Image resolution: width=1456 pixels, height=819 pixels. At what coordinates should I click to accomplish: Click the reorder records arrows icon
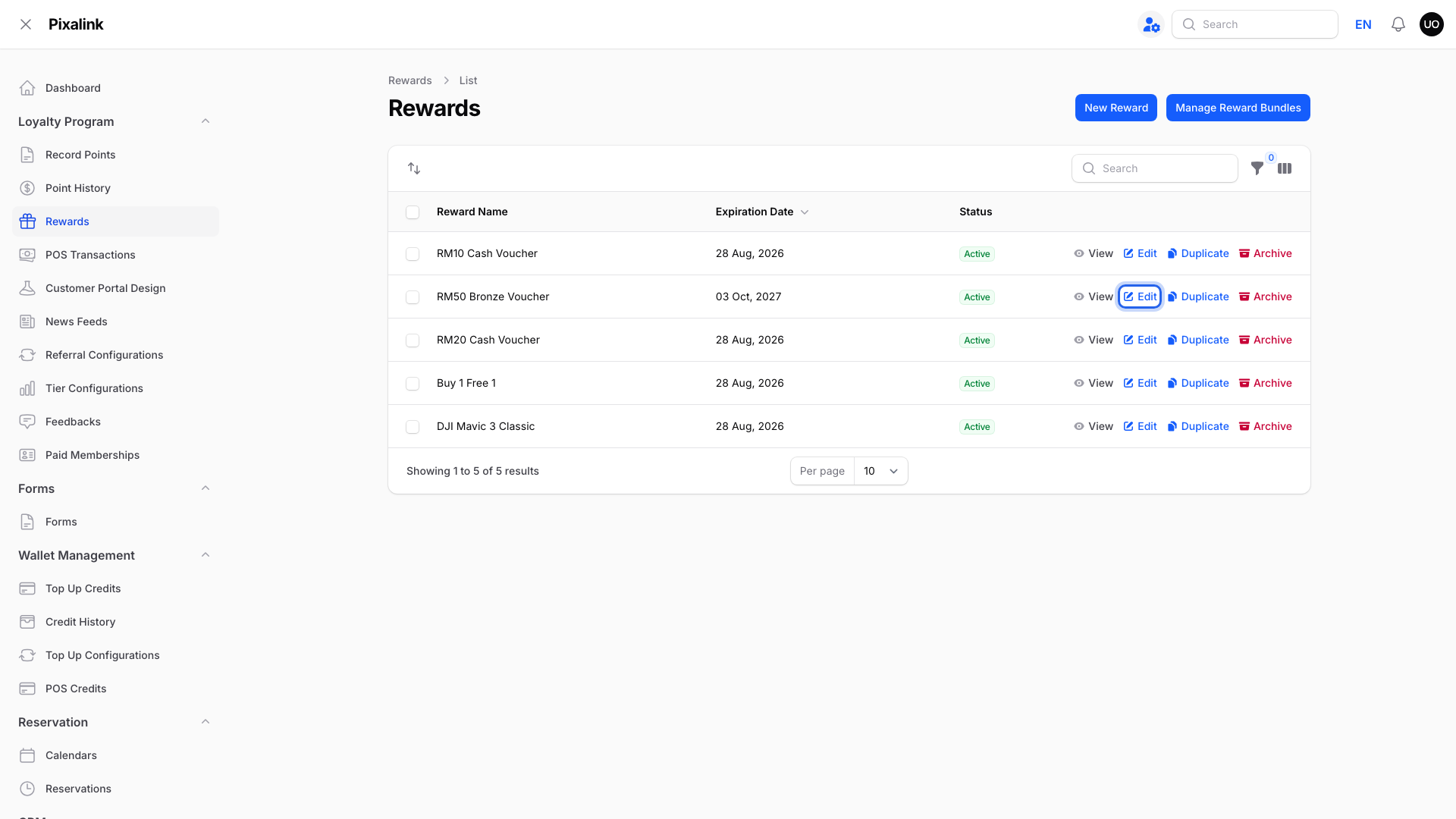(414, 168)
